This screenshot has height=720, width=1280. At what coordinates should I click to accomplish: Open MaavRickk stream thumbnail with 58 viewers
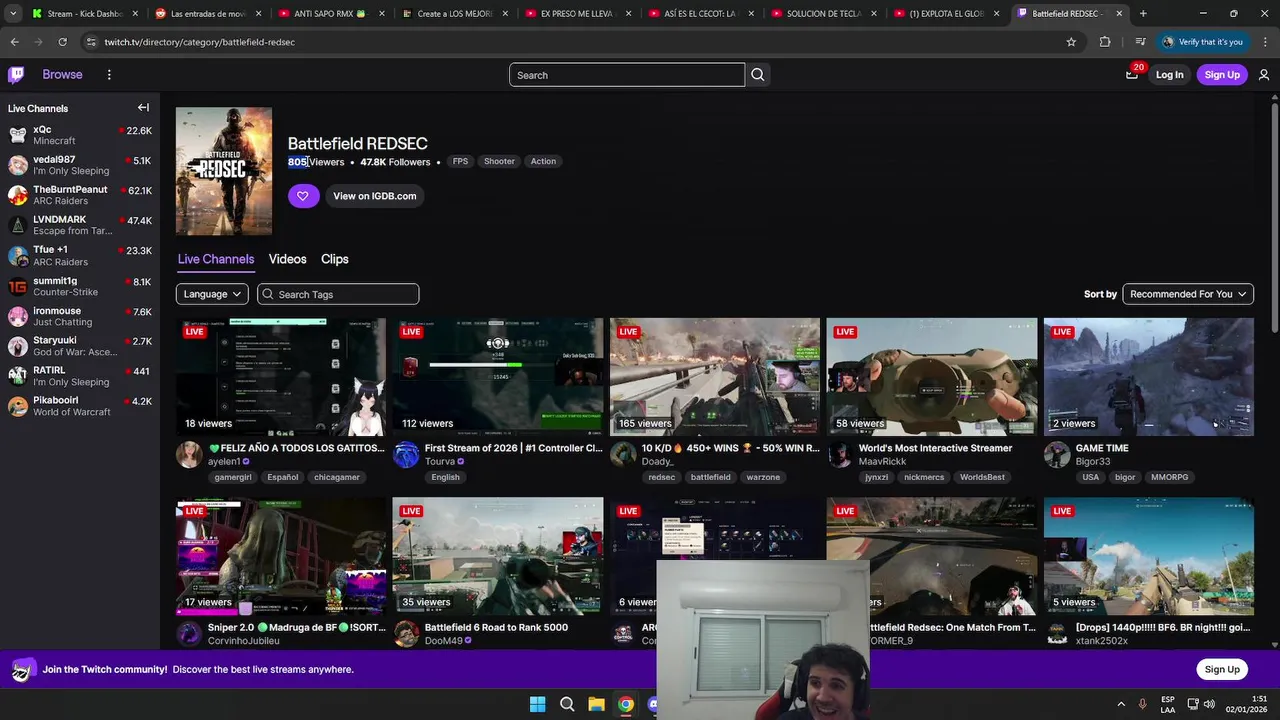(x=932, y=377)
